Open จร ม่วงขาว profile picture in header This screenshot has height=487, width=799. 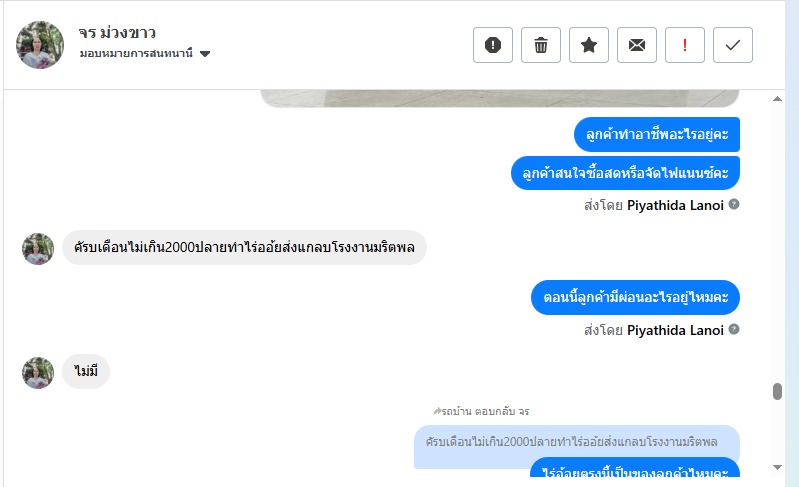tap(40, 45)
